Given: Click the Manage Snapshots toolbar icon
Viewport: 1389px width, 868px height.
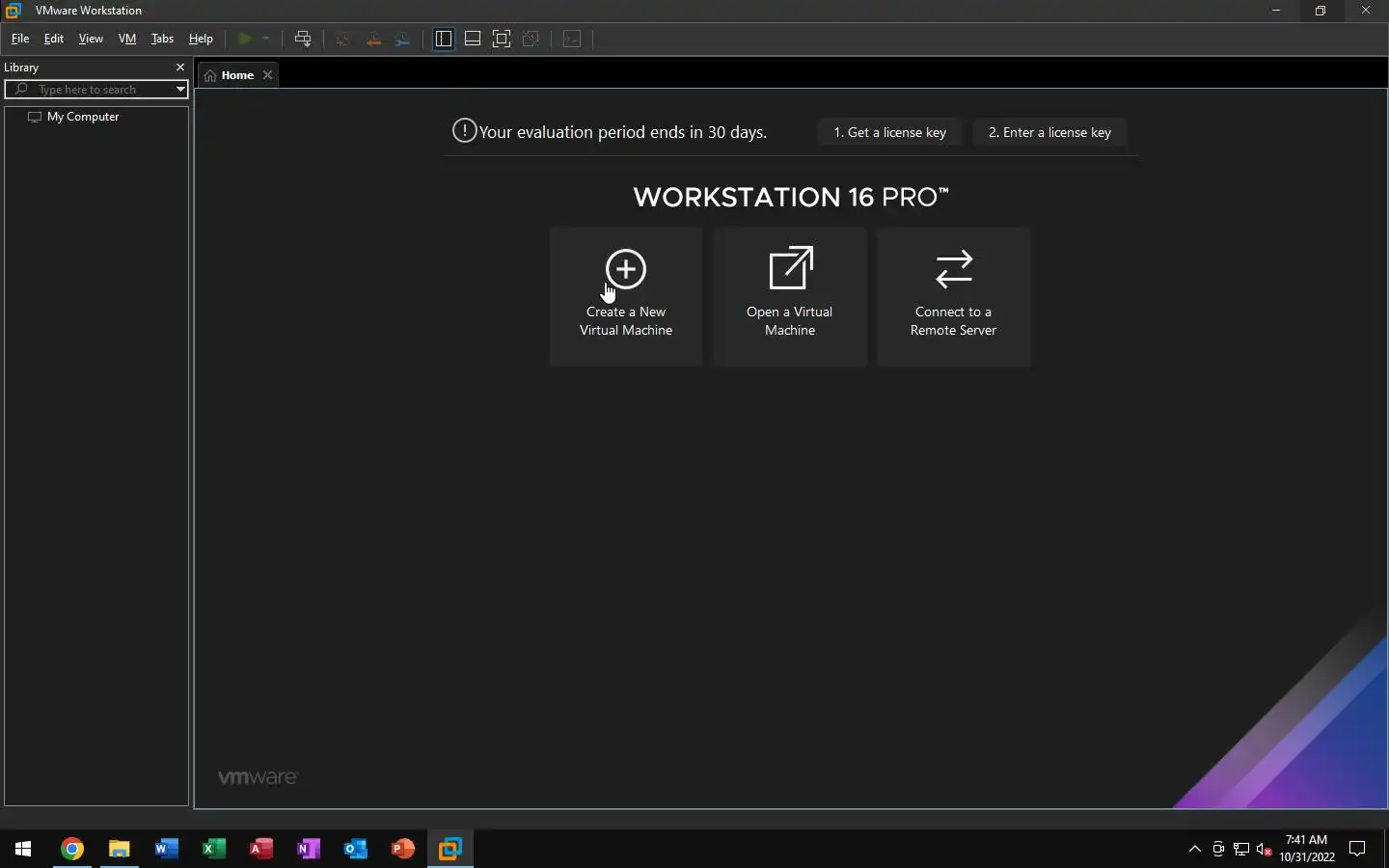Looking at the screenshot, I should pyautogui.click(x=403, y=39).
